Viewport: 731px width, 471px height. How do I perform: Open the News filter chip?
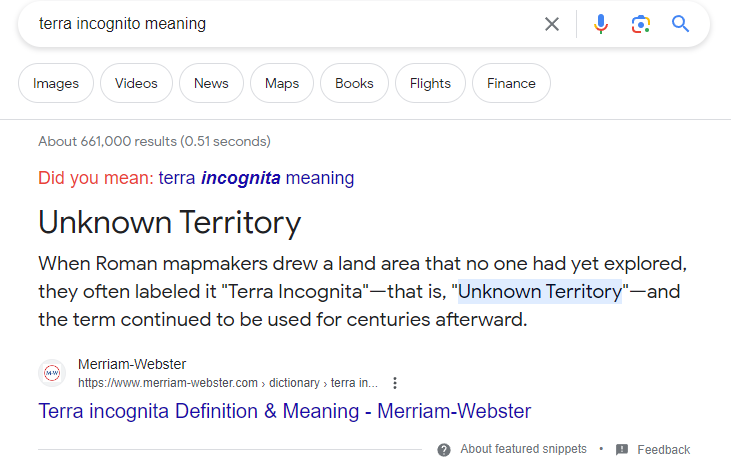(211, 83)
